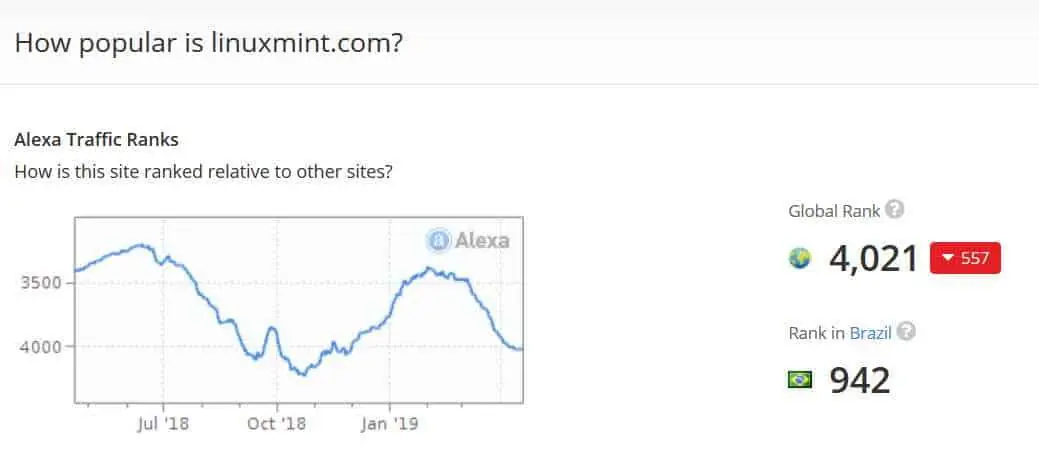Click the Alexa logo watermark in chart
Image resolution: width=1039 pixels, height=458 pixels.
(x=468, y=240)
